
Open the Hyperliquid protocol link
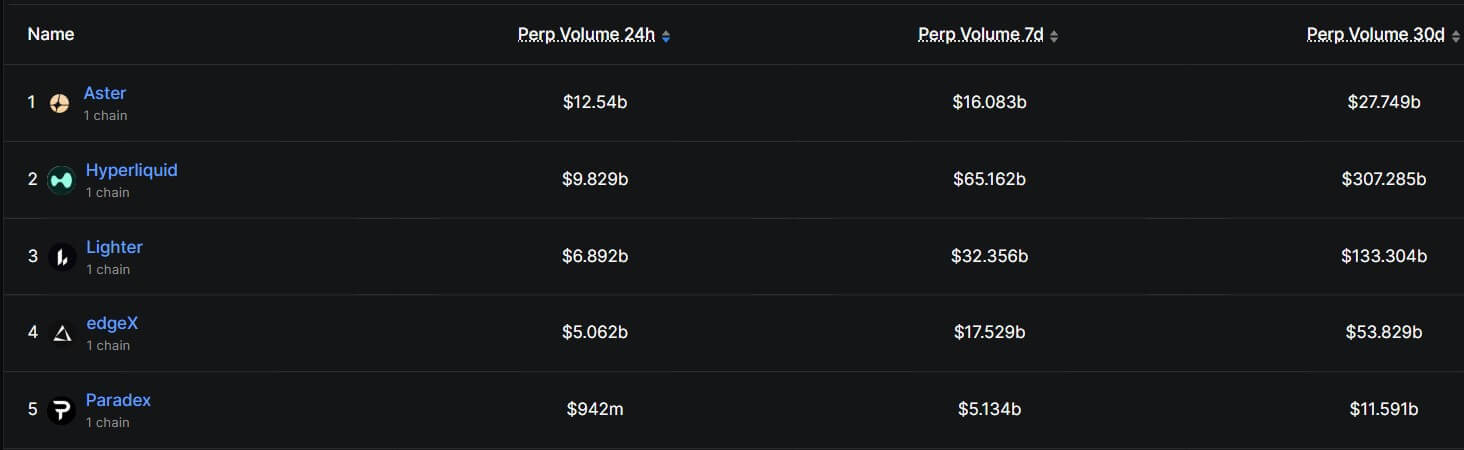pos(131,170)
